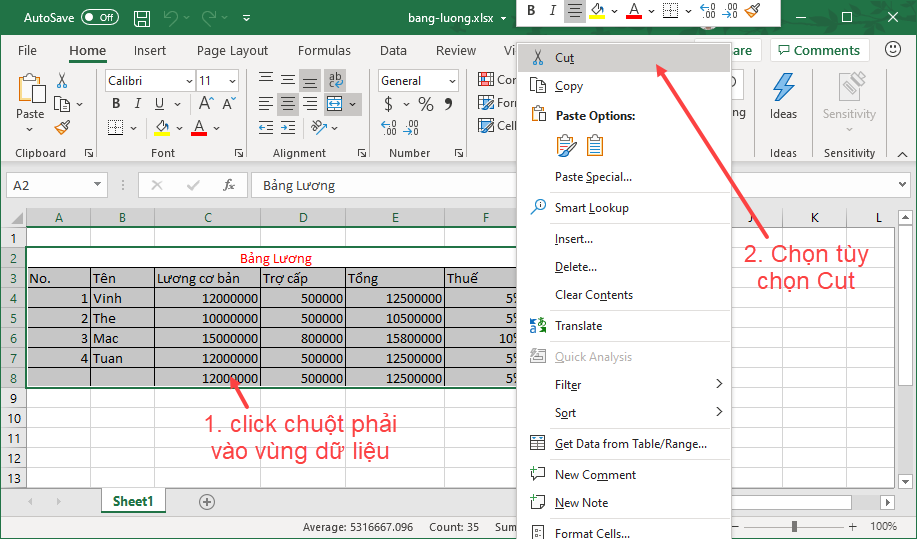Toggle Bold in ribbon Font group

click(x=116, y=103)
